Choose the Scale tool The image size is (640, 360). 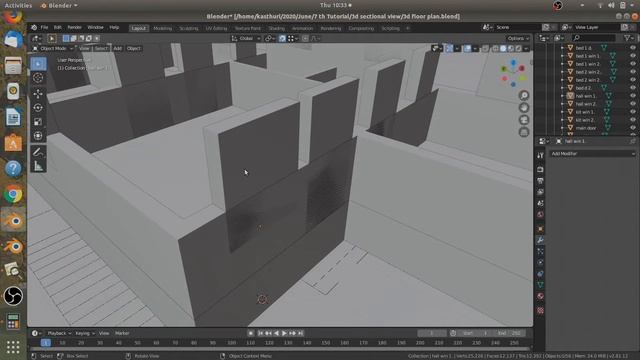coord(38,122)
